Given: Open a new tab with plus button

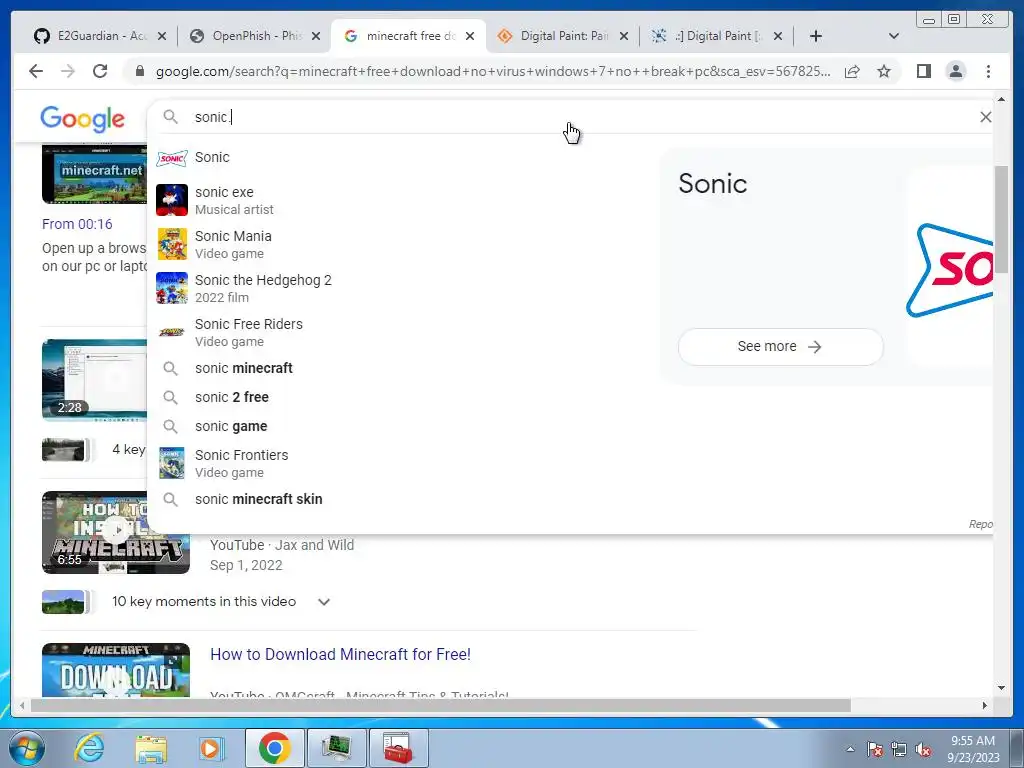Looking at the screenshot, I should click(816, 36).
